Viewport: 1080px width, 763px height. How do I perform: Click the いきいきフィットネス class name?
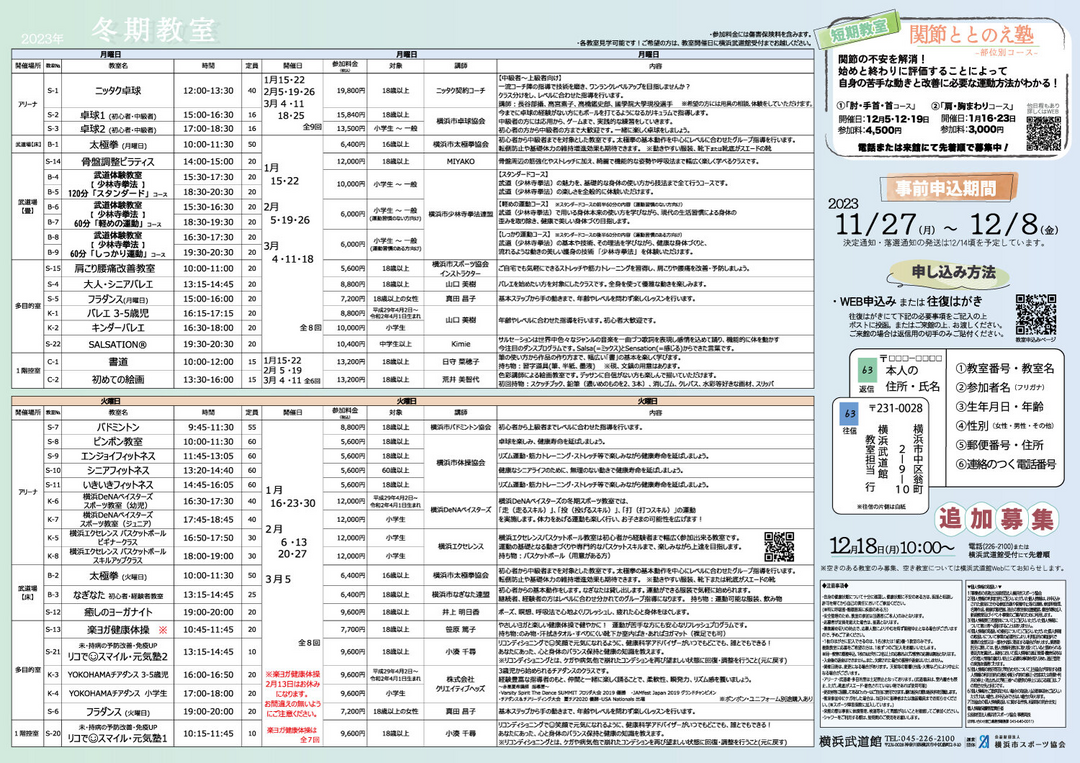click(x=118, y=485)
